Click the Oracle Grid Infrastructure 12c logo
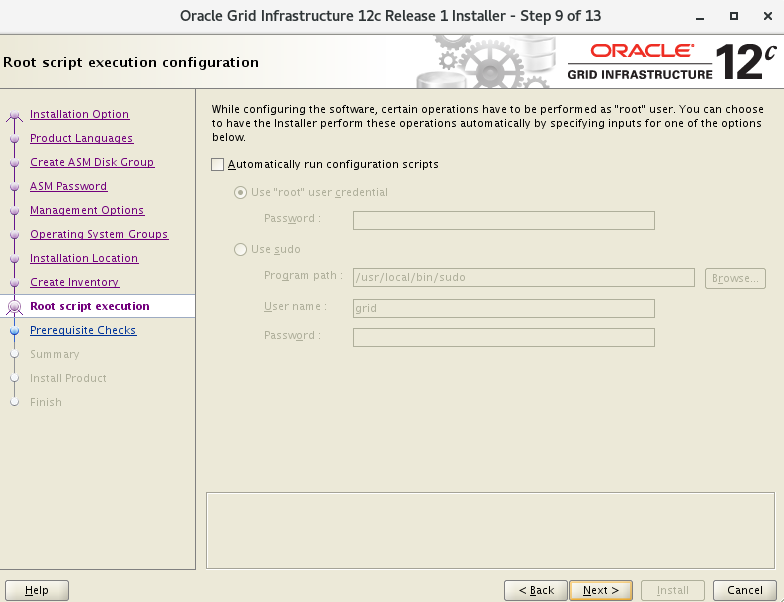Screen dimensions: 784x602 672,61
